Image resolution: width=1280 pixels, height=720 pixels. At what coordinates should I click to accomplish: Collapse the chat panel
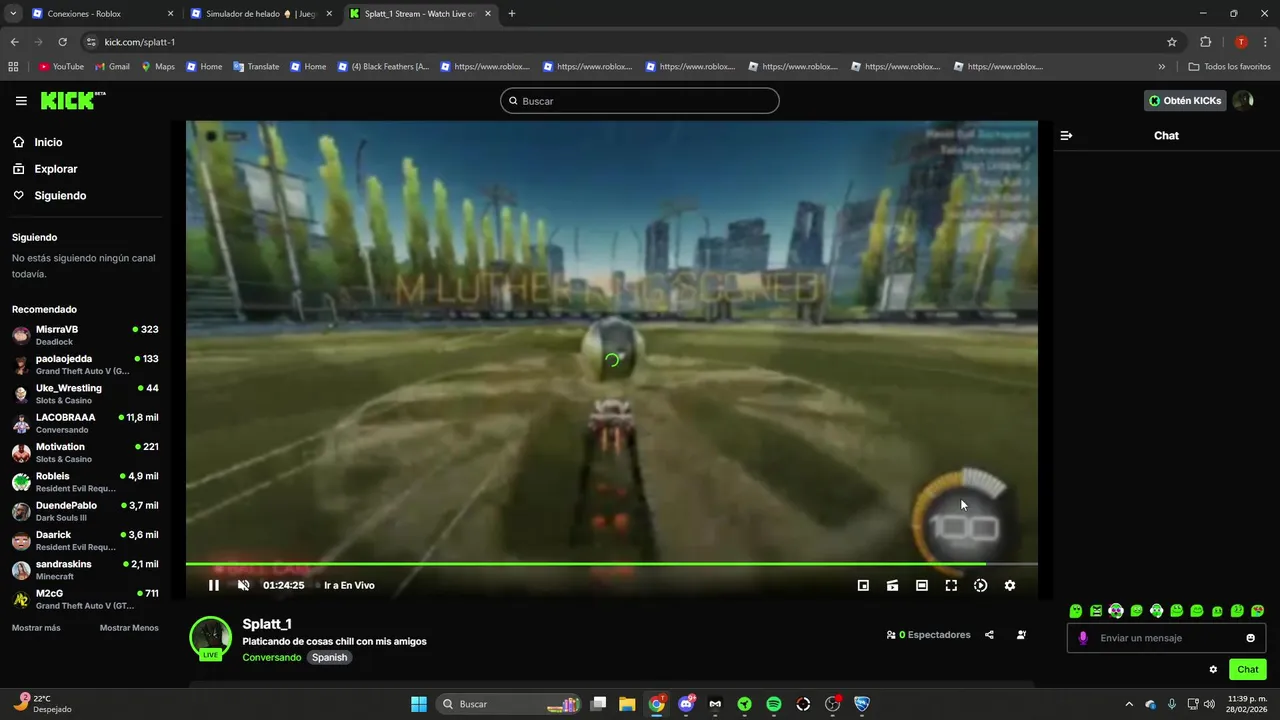[1066, 135]
